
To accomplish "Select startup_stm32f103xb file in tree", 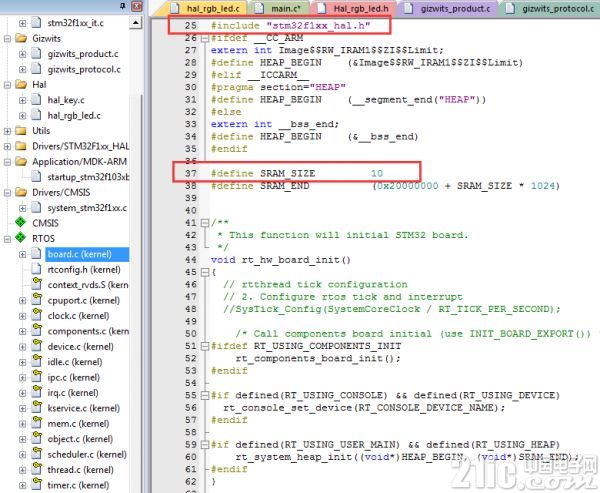I will [88, 177].
